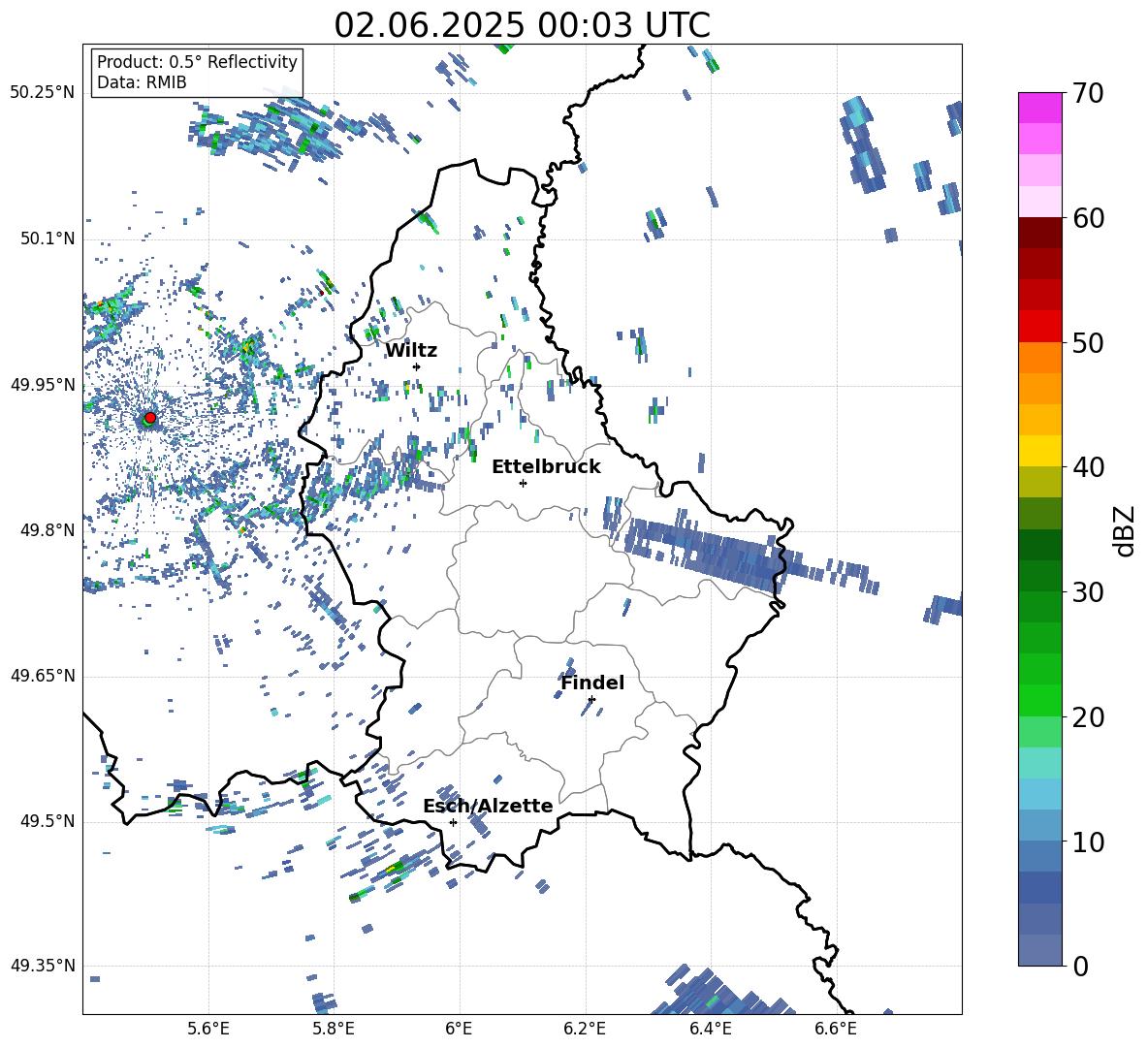Screen dimensions: 1148x1048
Task: Click the 5.8°E longitude label
Action: [334, 1030]
